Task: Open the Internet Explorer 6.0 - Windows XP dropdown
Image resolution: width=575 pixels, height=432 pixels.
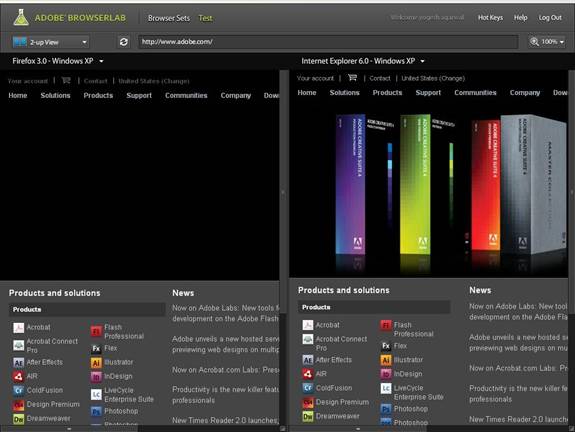Action: pyautogui.click(x=363, y=61)
